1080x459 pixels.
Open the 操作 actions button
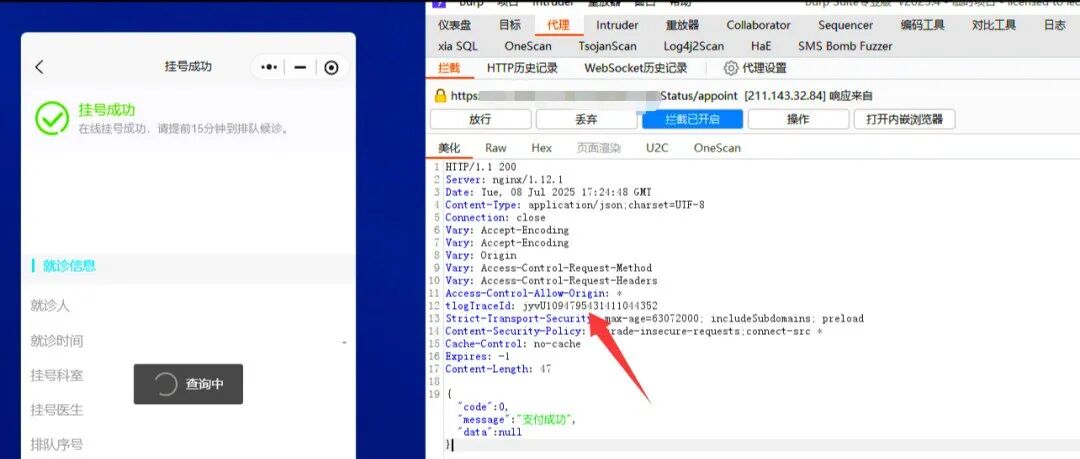pyautogui.click(x=798, y=119)
